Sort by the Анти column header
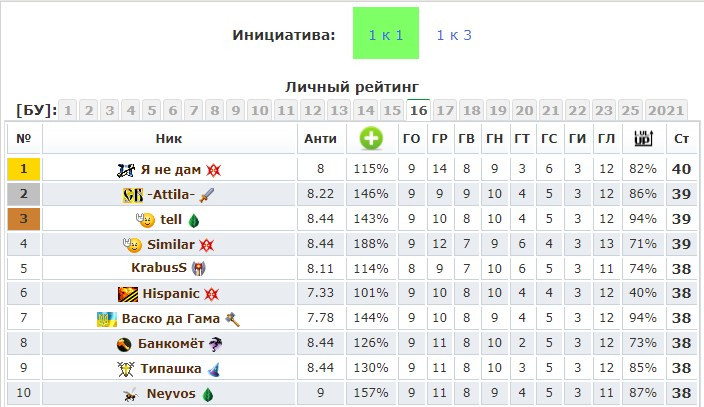 (x=320, y=138)
